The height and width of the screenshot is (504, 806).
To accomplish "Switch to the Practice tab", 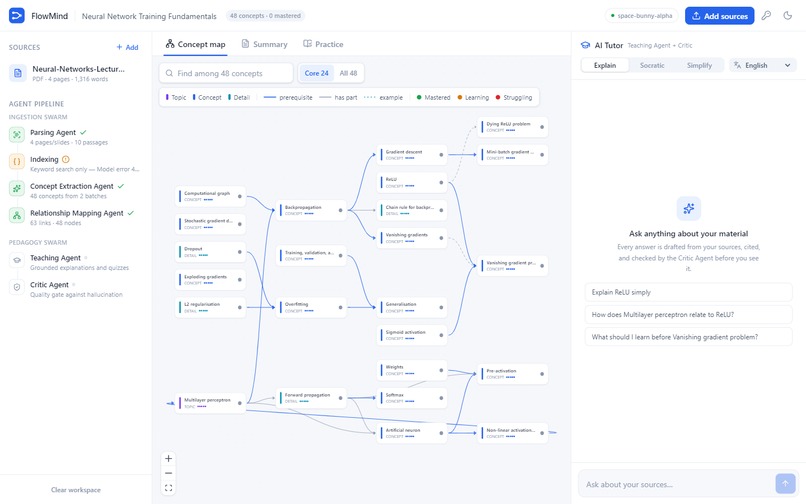I will pos(323,44).
